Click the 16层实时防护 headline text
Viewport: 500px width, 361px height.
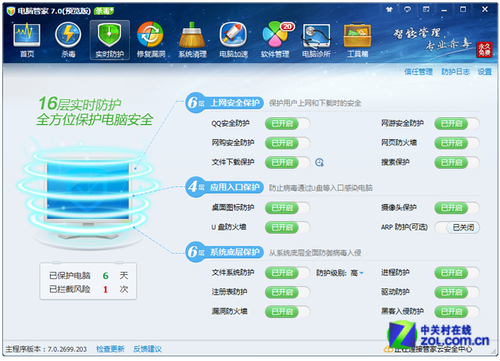[x=80, y=104]
